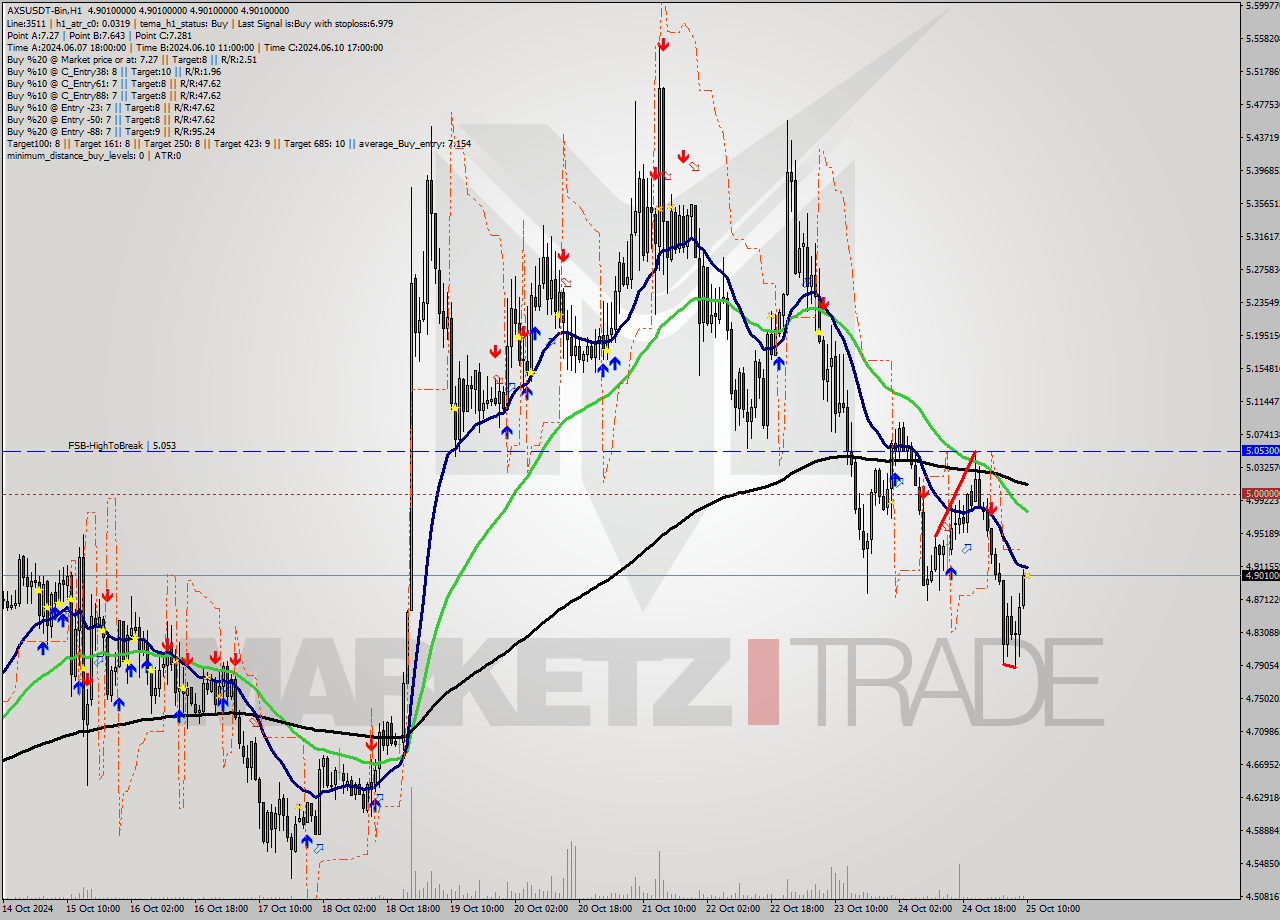Image resolution: width=1280 pixels, height=920 pixels.
Task: Click the '24 Oct 18:00' time axis label
Action: (988, 909)
